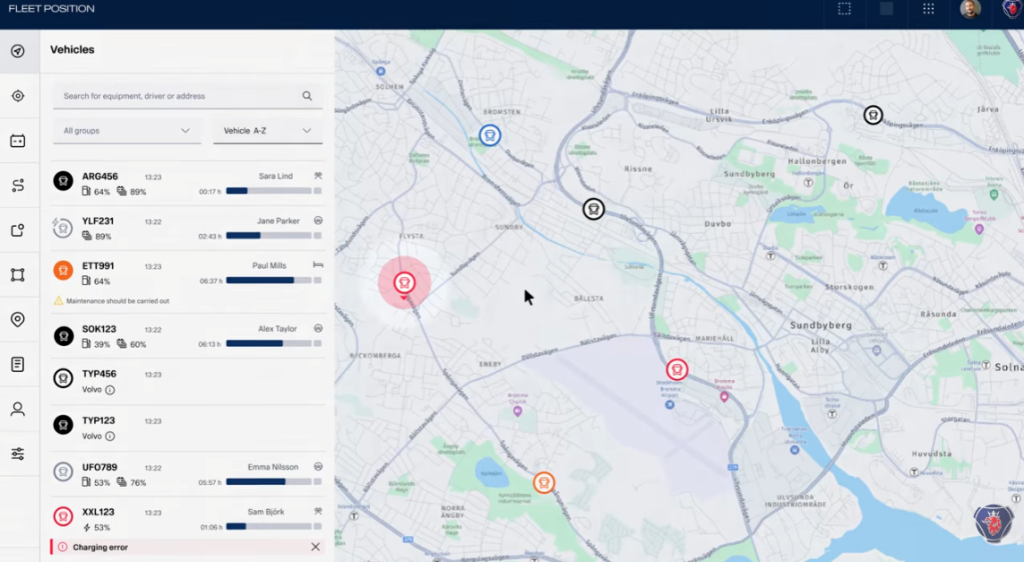The height and width of the screenshot is (562, 1024).
Task: Click driver name Alex Taylor
Action: coord(277,329)
